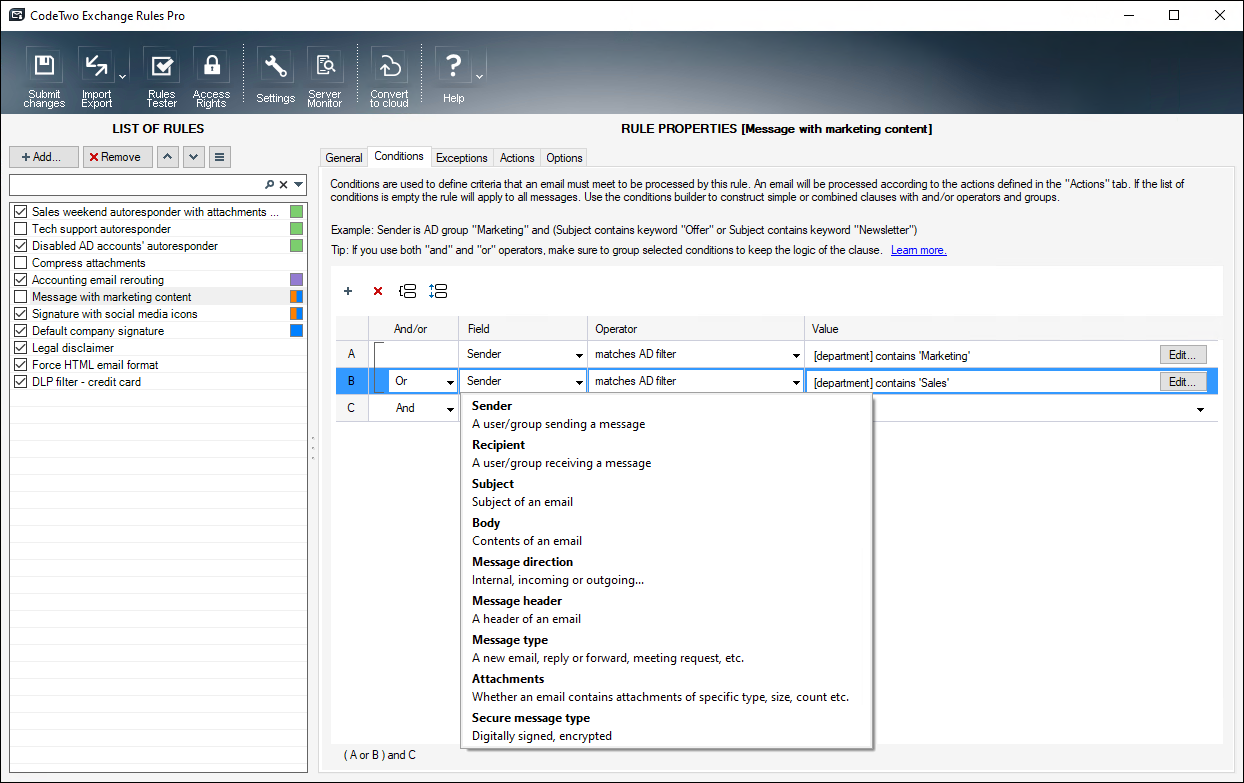This screenshot has width=1244, height=783.
Task: Open the rules search filter dropdown arrow
Action: tap(298, 185)
